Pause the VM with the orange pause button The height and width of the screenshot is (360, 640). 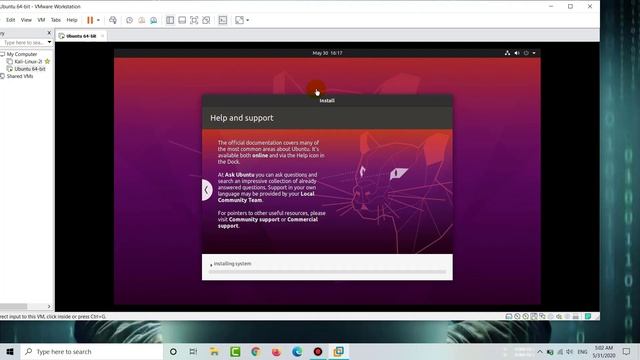click(x=90, y=20)
